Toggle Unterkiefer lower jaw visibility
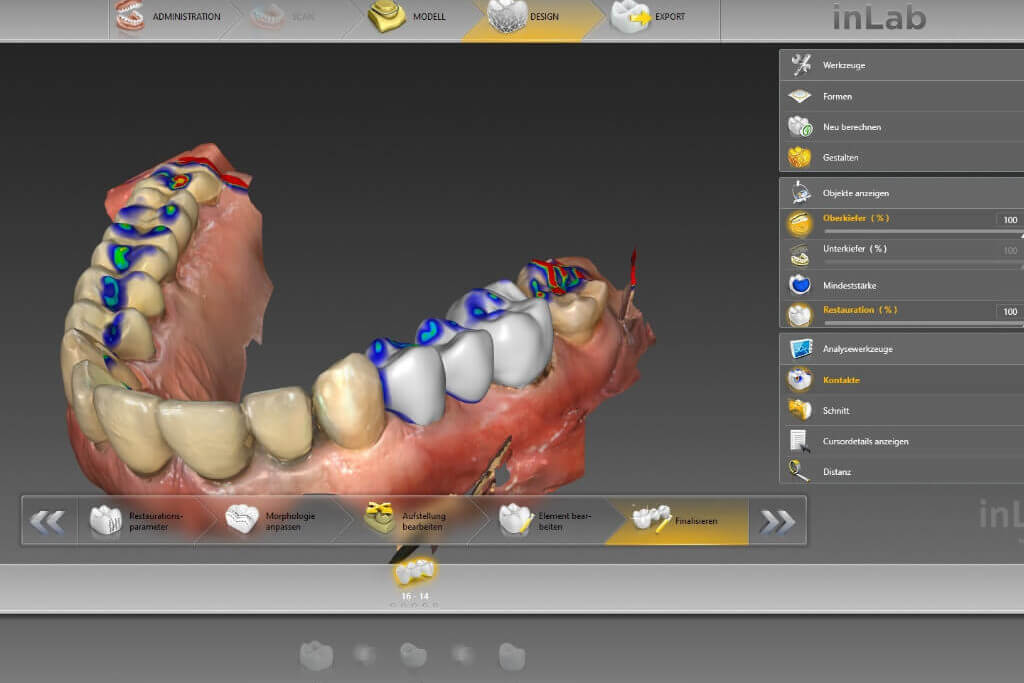Screen dimensions: 1024x683 point(800,252)
